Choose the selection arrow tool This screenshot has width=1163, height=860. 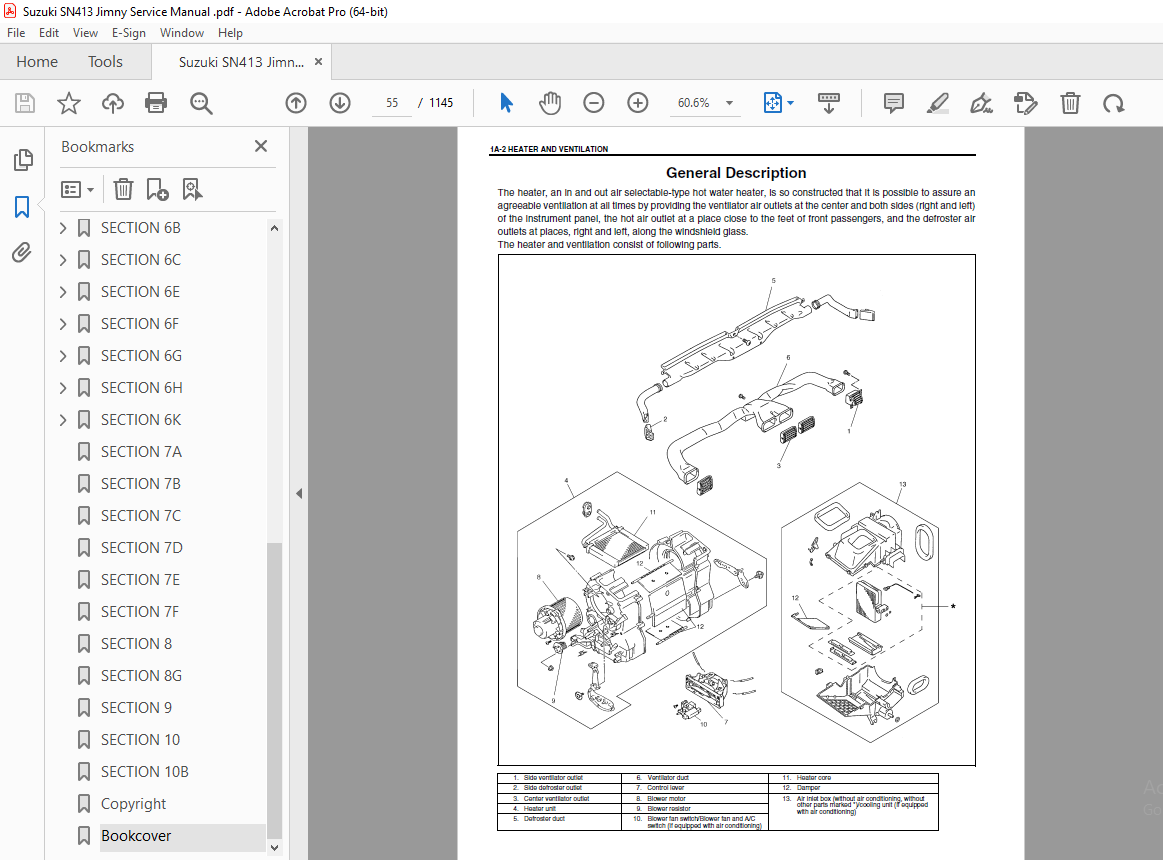507,103
